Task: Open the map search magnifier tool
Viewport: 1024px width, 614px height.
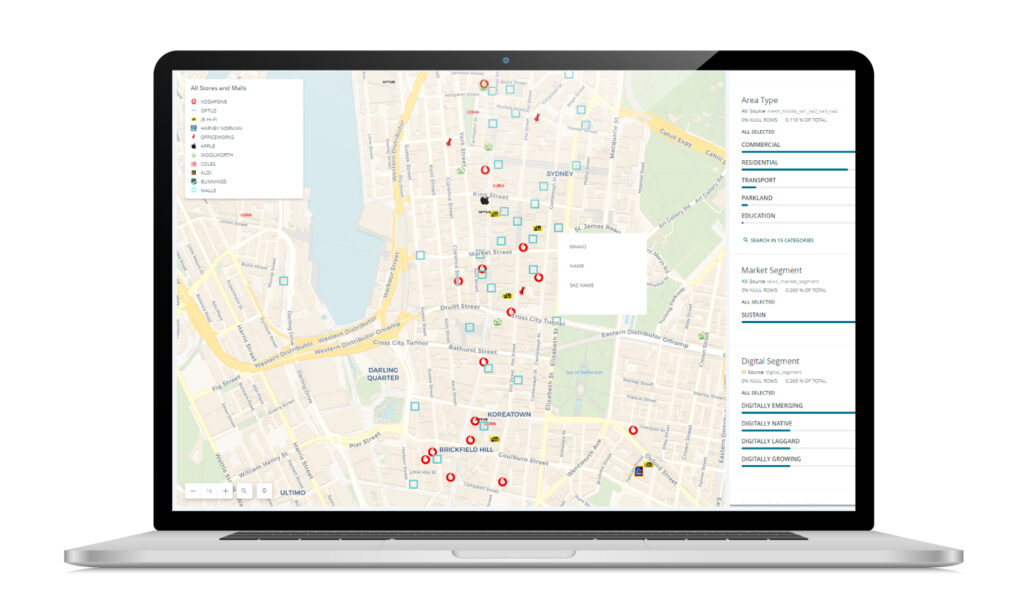Action: point(243,491)
